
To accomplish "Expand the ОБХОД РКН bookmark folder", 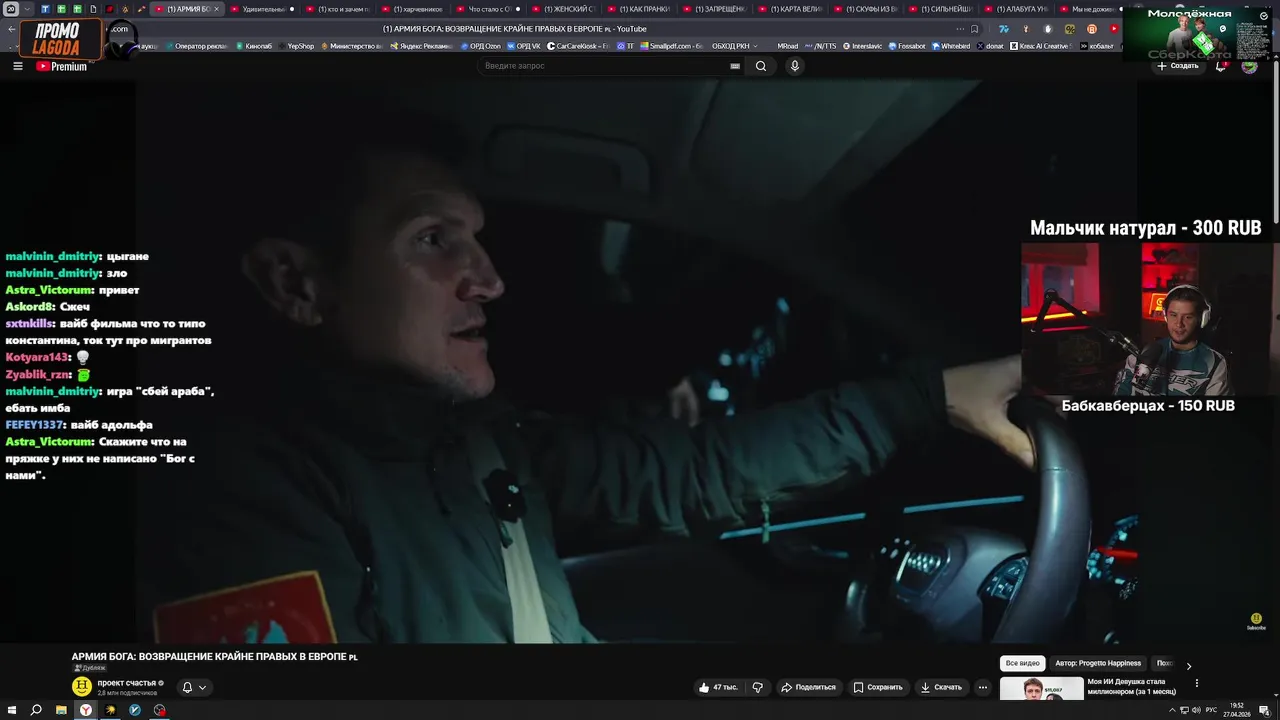I will [x=734, y=46].
